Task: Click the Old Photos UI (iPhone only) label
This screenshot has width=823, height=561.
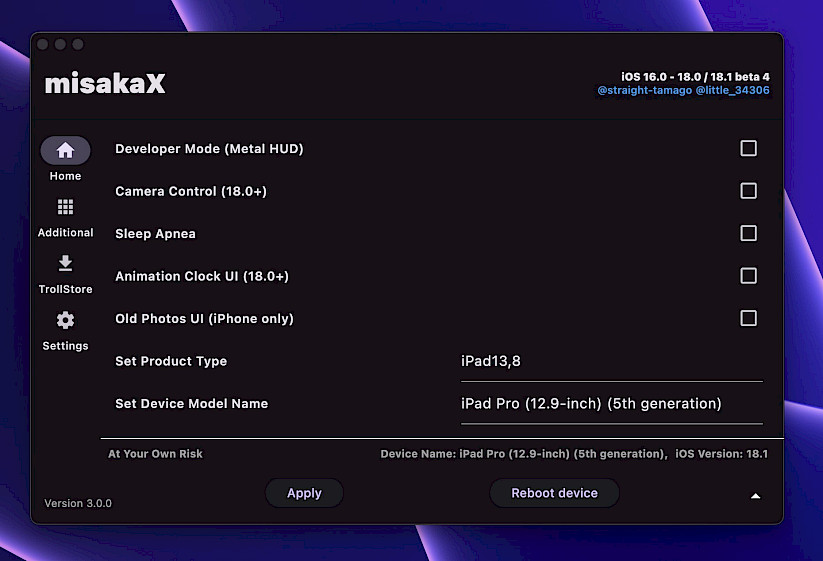Action: 204,319
